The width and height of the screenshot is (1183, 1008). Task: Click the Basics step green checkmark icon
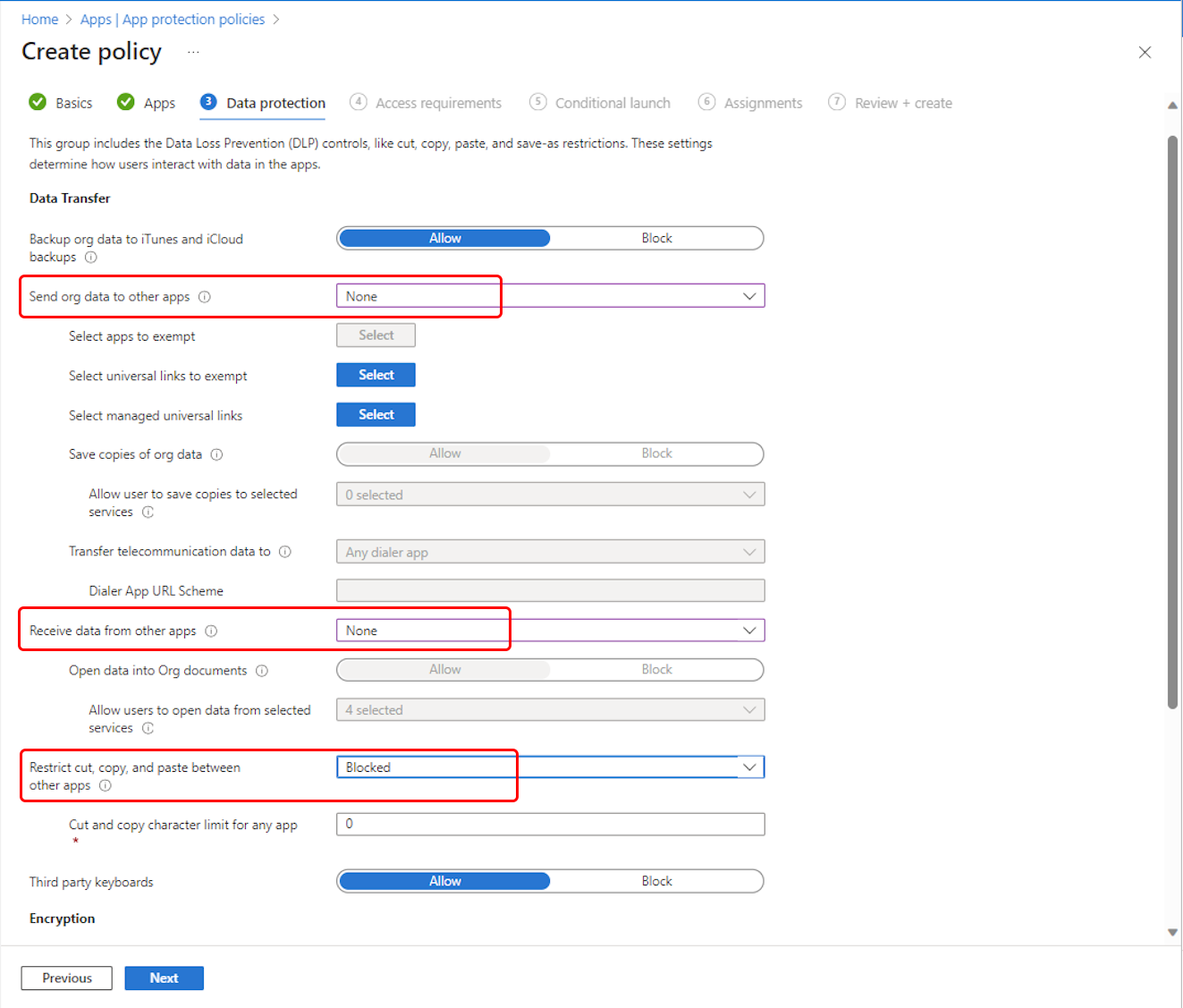[38, 102]
